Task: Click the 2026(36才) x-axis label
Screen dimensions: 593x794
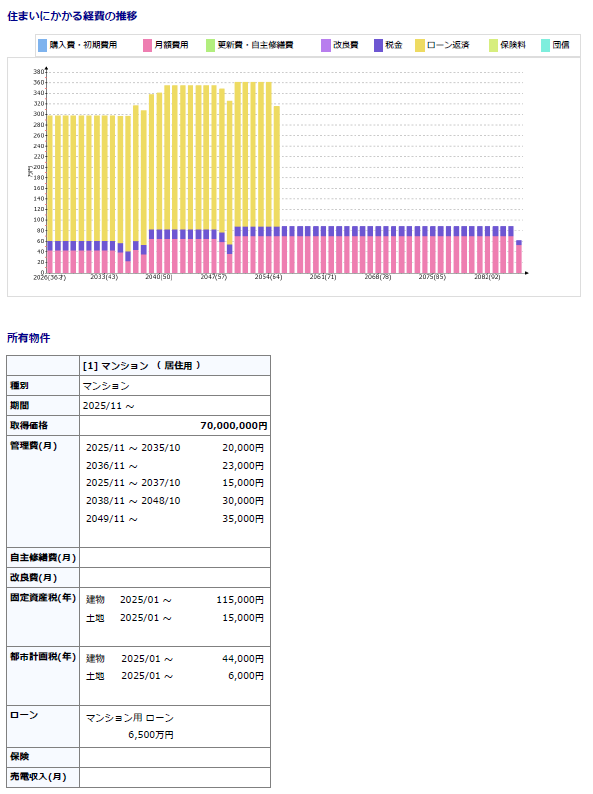Action: pos(49,277)
